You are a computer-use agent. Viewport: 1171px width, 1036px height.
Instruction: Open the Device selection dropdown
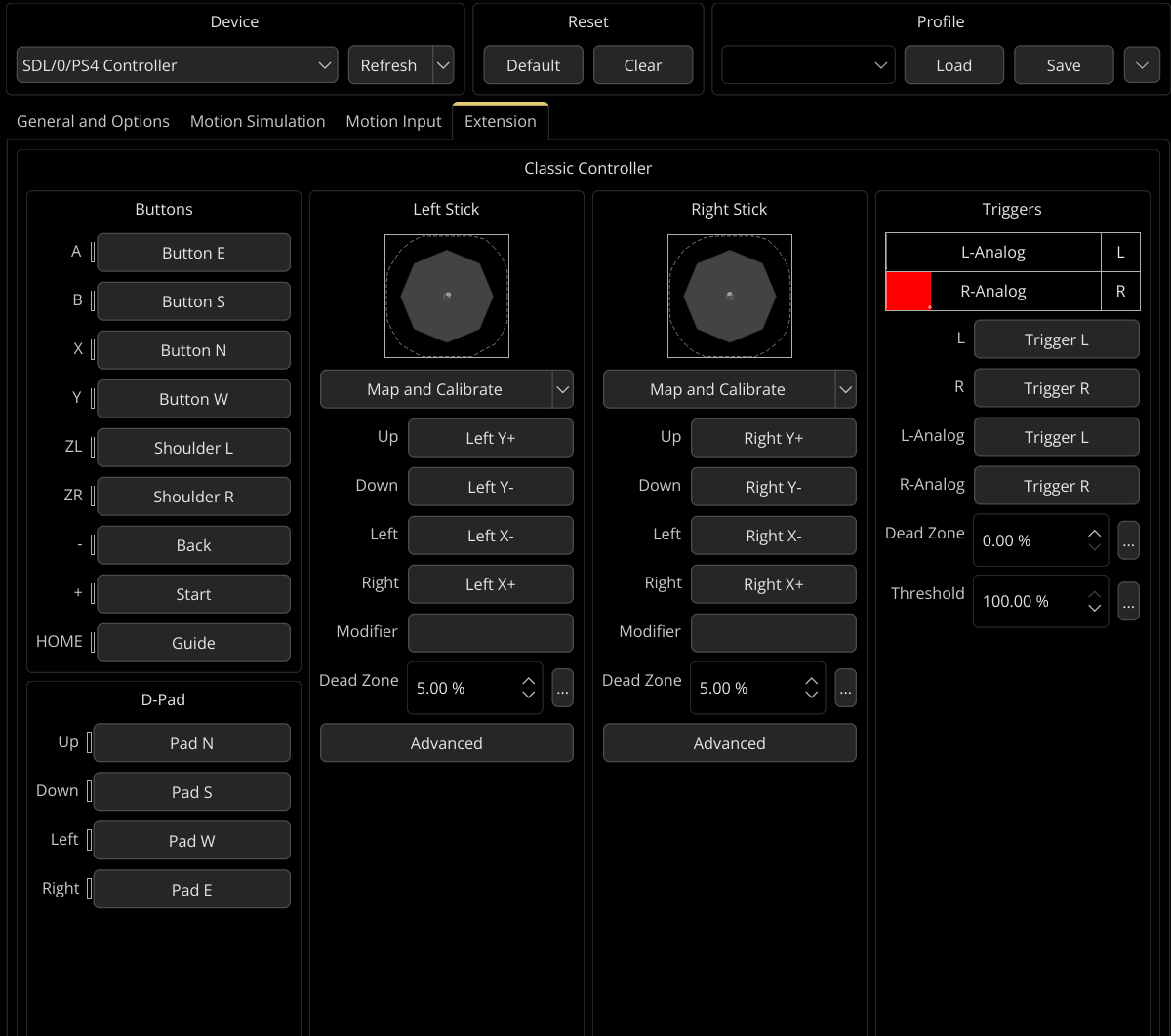click(x=178, y=65)
